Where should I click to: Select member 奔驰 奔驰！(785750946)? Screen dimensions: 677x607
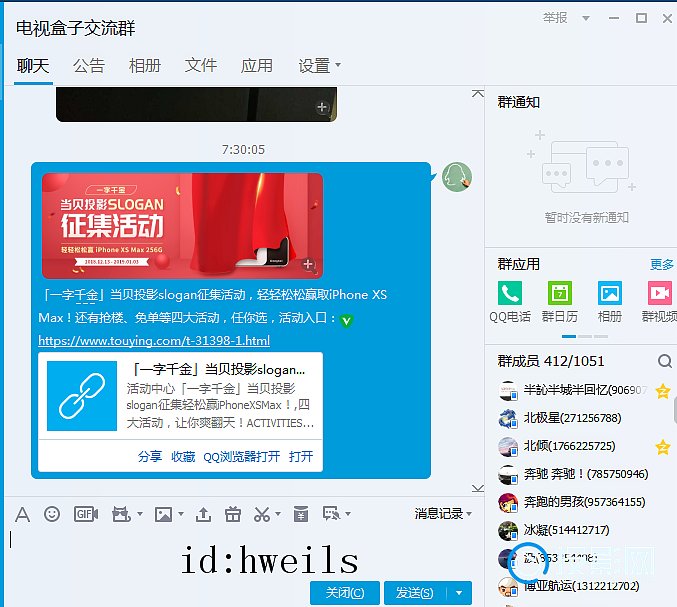[586, 474]
